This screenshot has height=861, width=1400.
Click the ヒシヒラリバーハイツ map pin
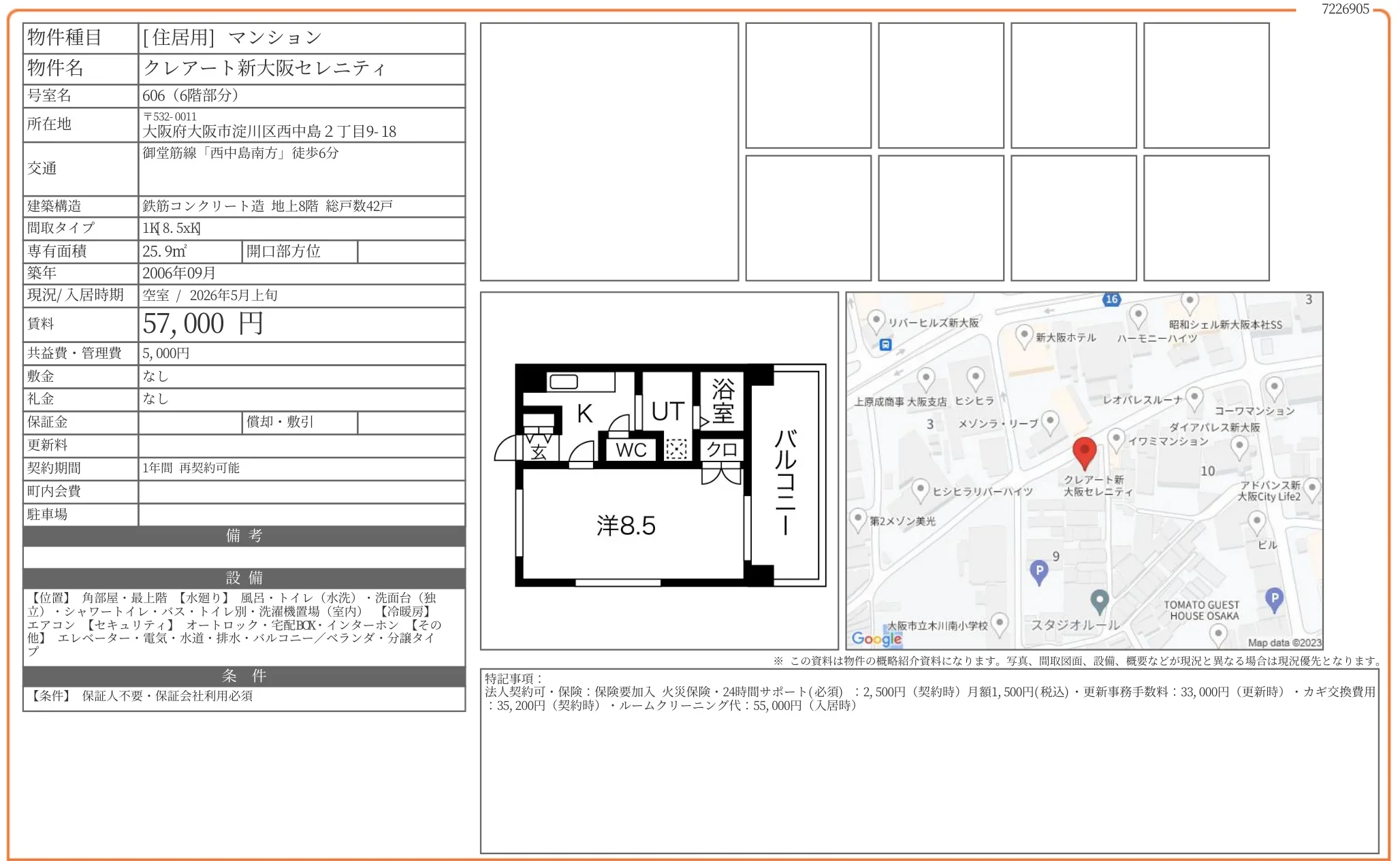pyautogui.click(x=920, y=489)
